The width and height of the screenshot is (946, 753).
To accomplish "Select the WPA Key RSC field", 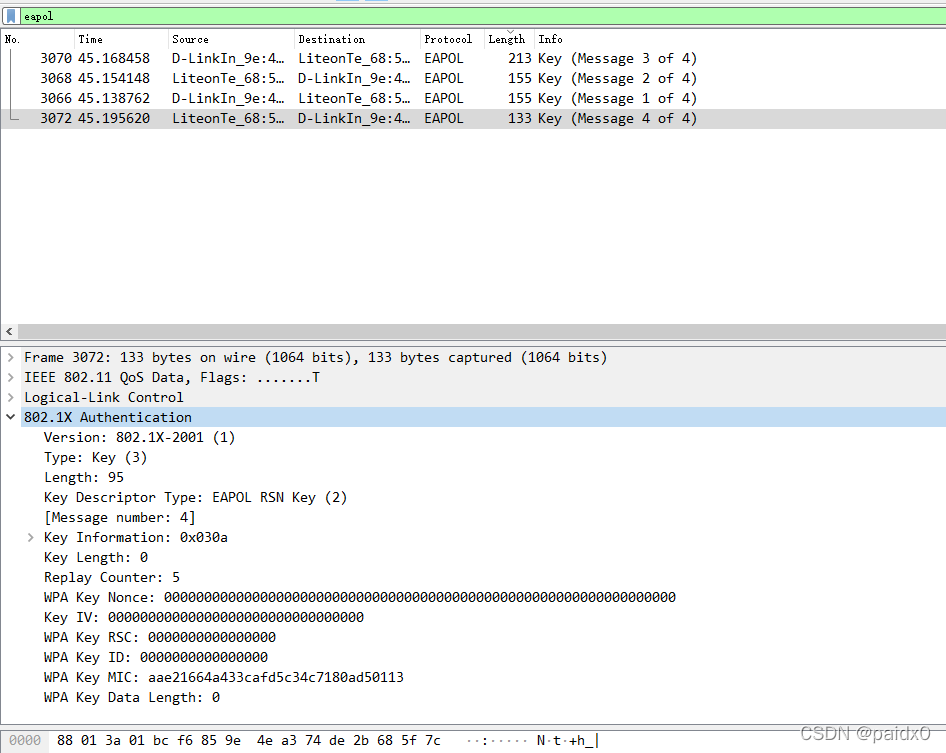I will pyautogui.click(x=160, y=637).
